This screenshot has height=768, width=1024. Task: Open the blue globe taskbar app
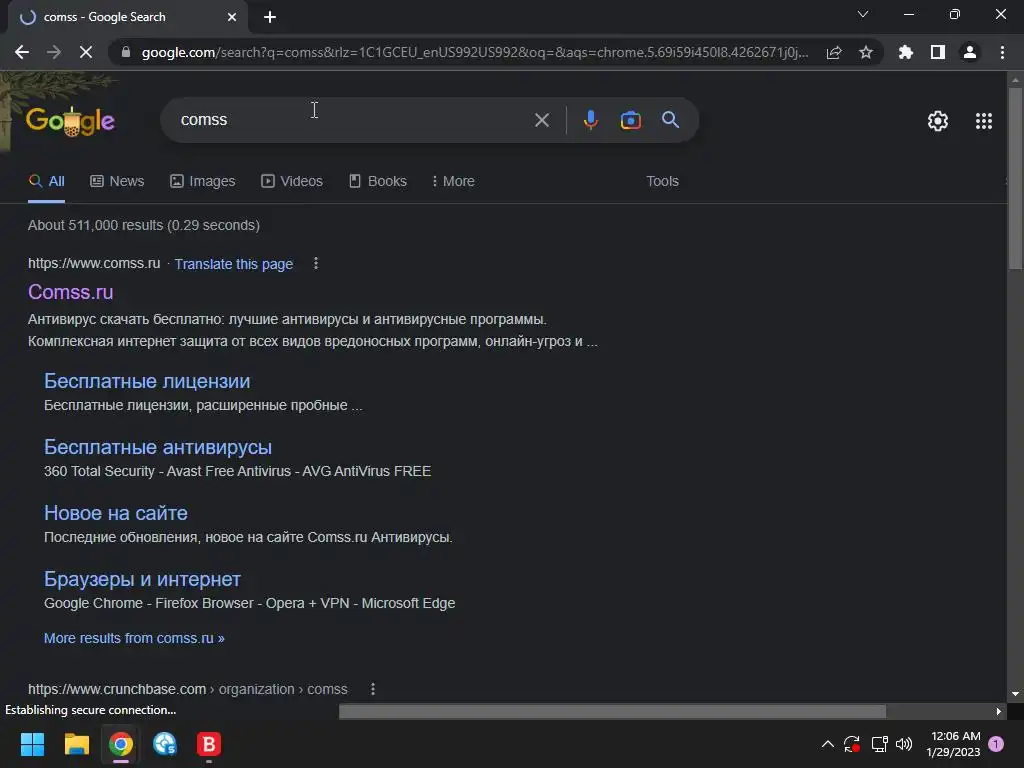point(165,744)
